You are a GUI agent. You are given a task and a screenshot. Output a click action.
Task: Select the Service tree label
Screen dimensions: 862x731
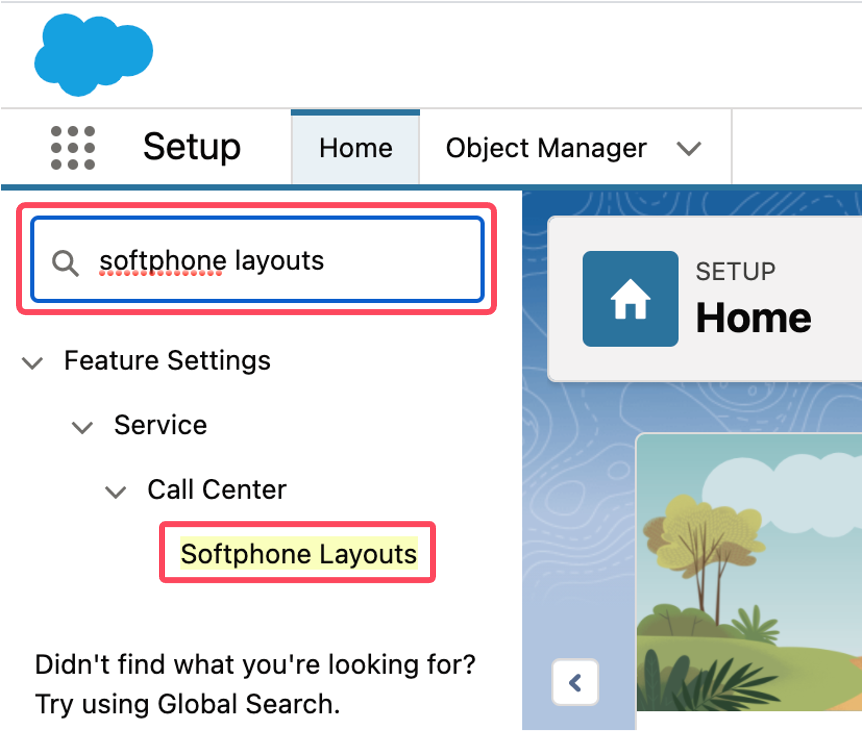point(161,425)
